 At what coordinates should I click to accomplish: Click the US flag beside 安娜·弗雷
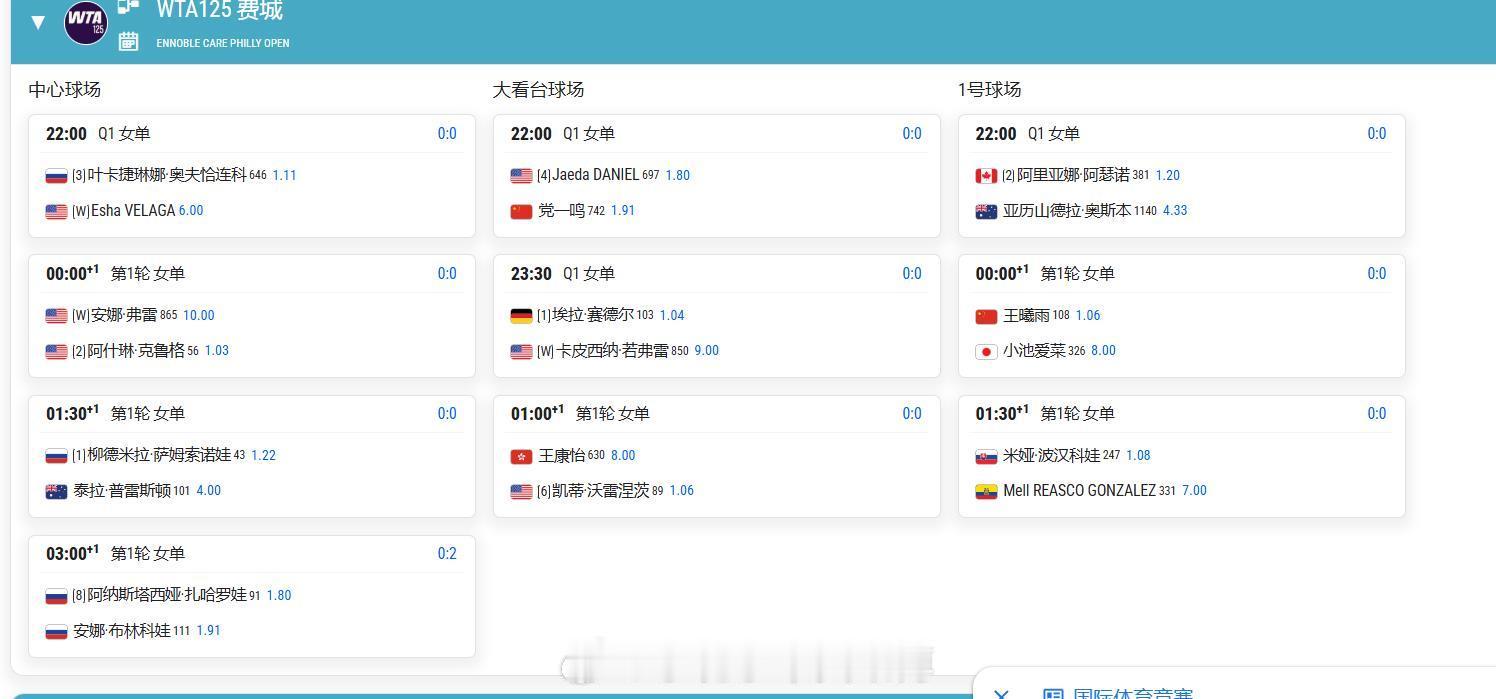point(56,316)
